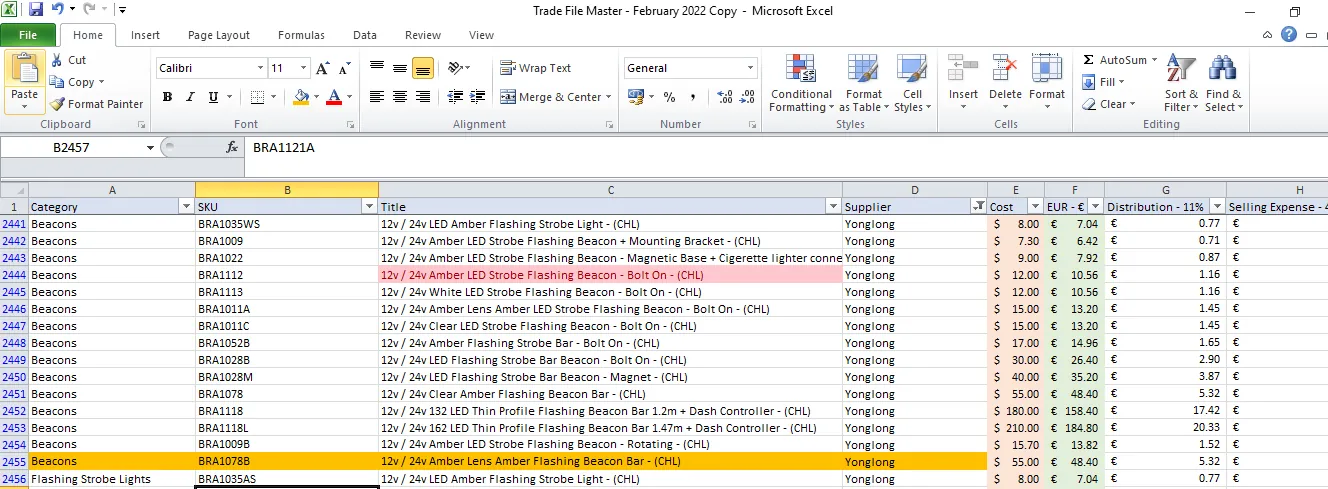This screenshot has height=489, width=1328.
Task: Apply Accounting number format icon
Action: pyautogui.click(x=635, y=97)
